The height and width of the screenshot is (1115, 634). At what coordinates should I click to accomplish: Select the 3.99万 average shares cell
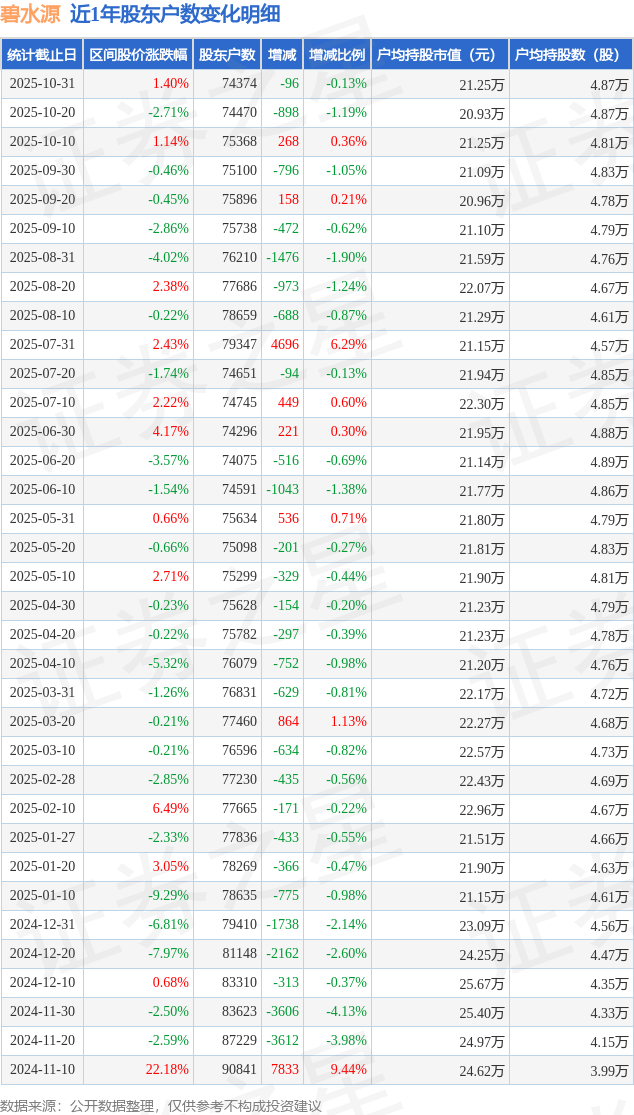click(x=608, y=1070)
